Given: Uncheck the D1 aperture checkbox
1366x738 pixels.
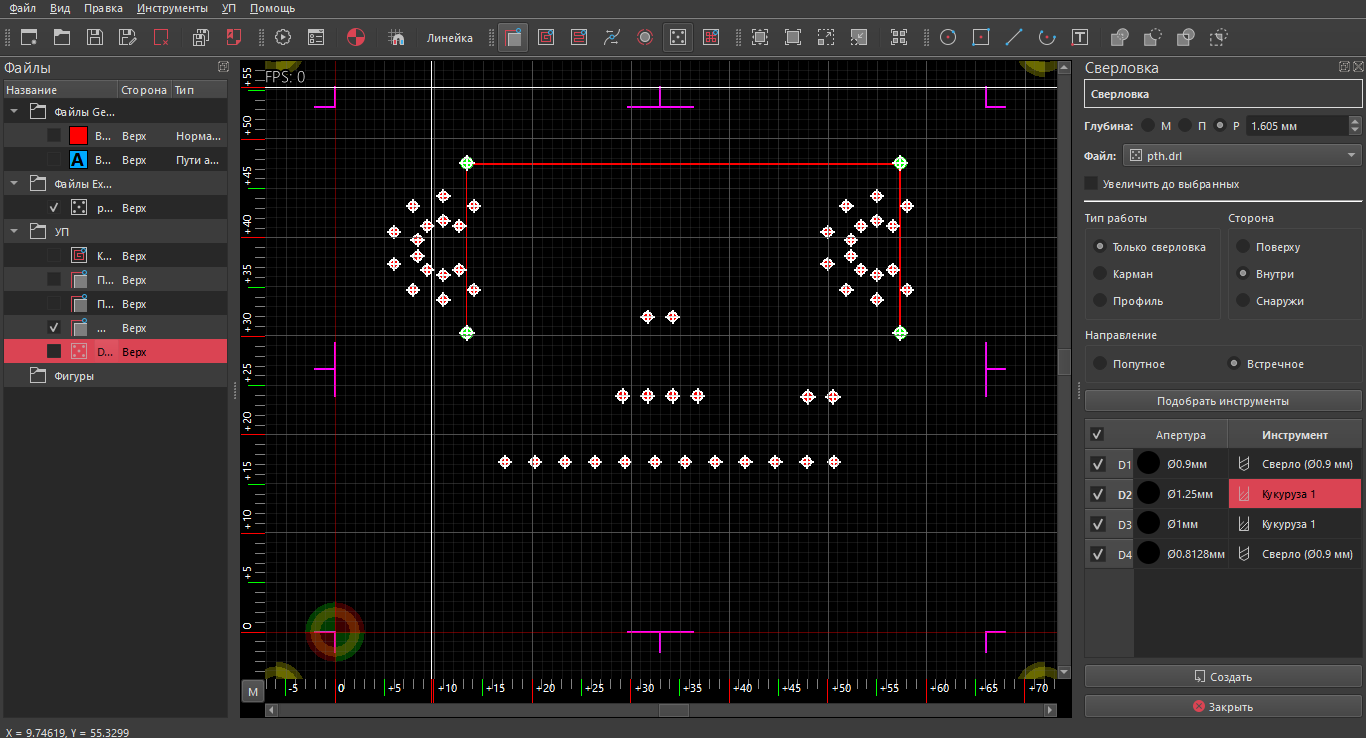Looking at the screenshot, I should click(1098, 465).
